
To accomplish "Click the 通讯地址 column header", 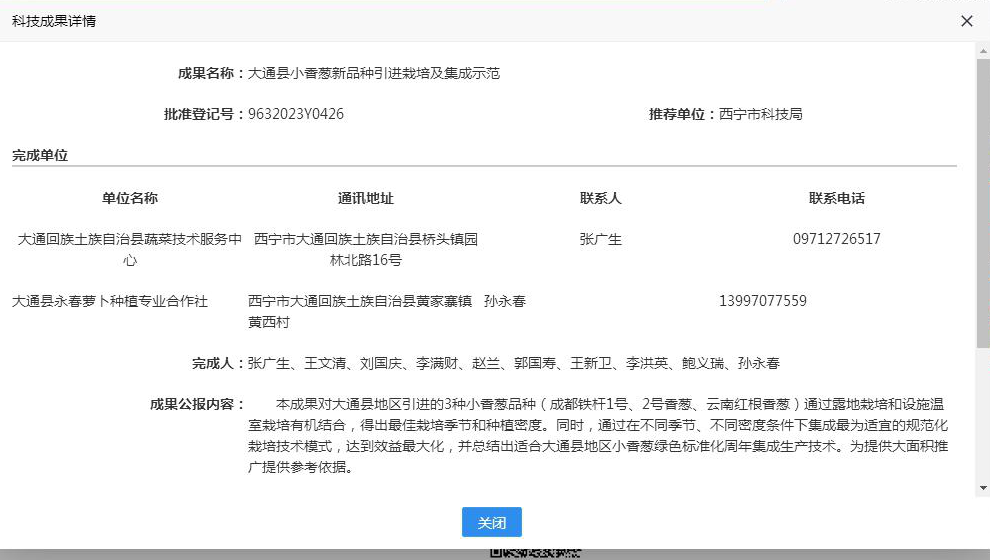I will pos(366,198).
